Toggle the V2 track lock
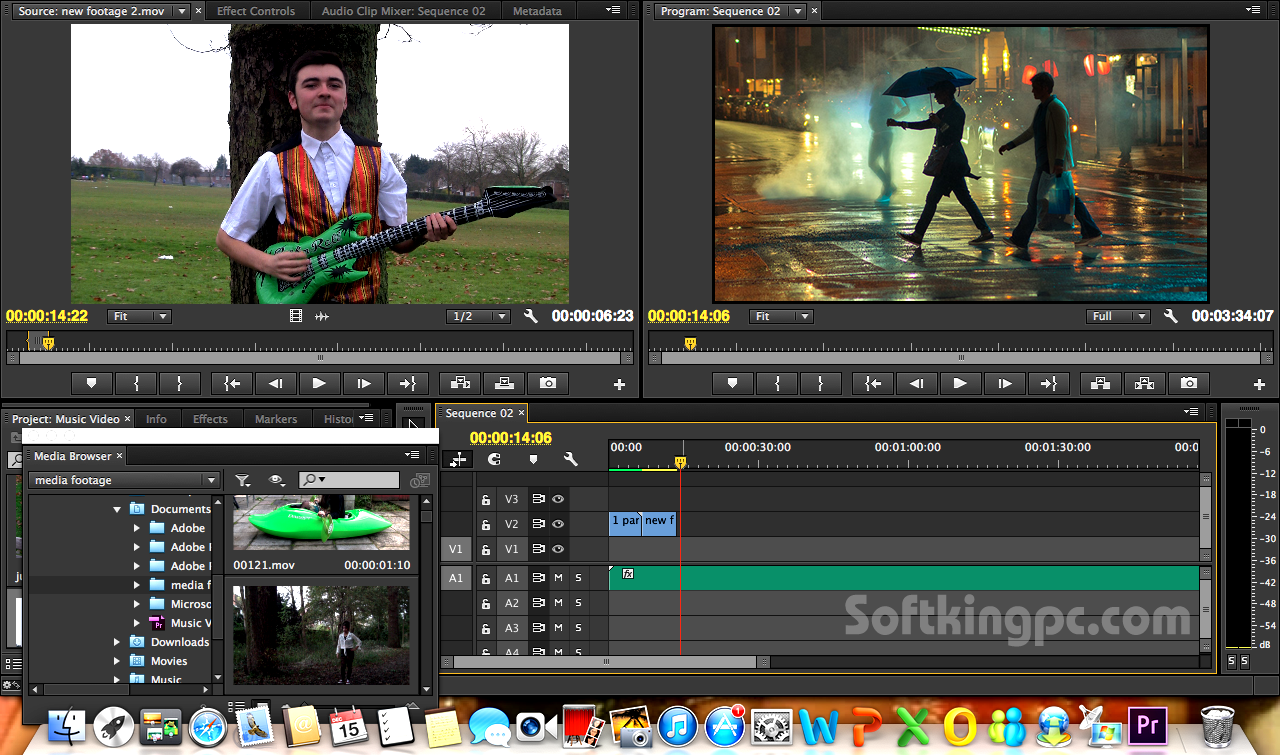The width and height of the screenshot is (1280, 755). (486, 524)
